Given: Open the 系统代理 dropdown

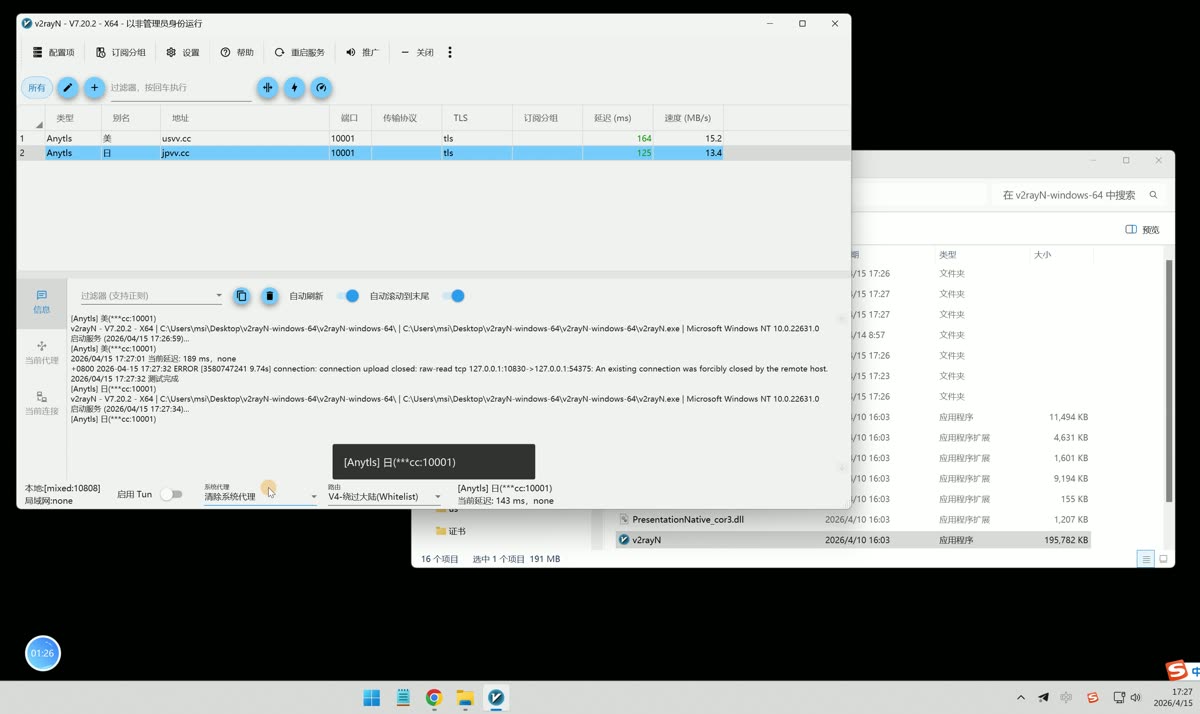Looking at the screenshot, I should (260, 496).
